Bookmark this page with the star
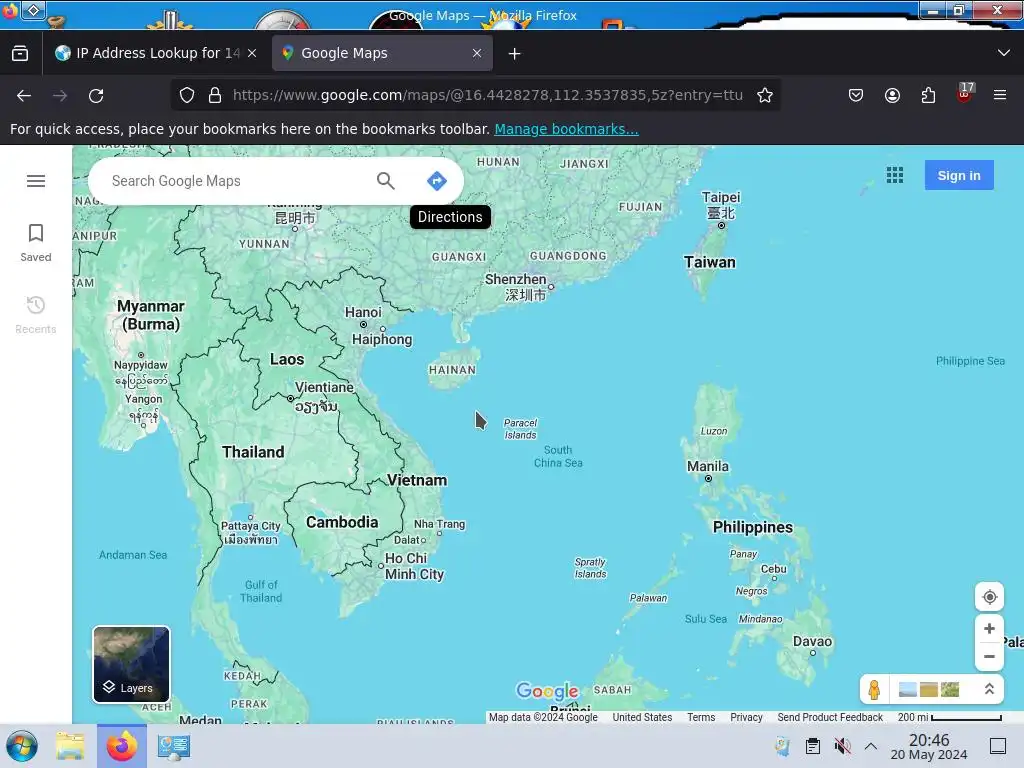Screen dimensions: 1024x768 tap(765, 95)
